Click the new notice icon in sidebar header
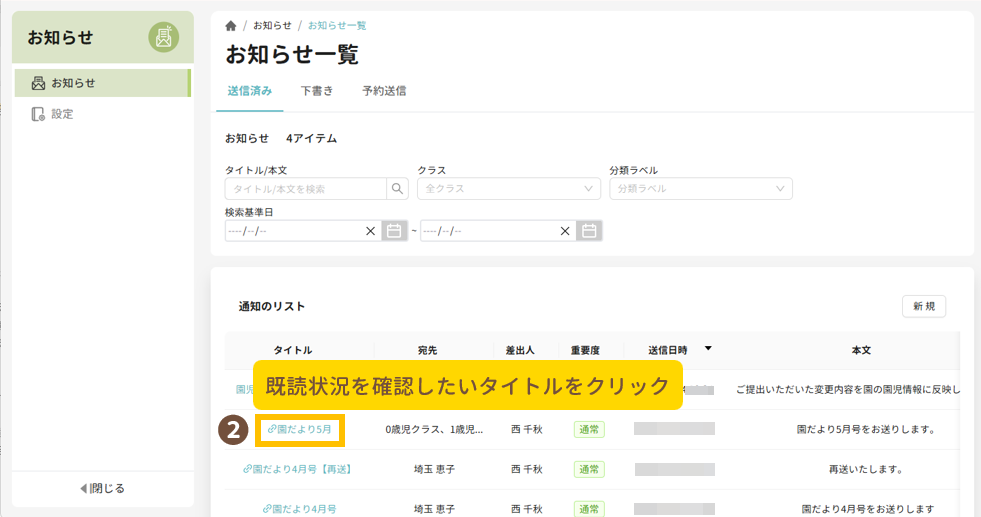The width and height of the screenshot is (981, 517). (164, 38)
